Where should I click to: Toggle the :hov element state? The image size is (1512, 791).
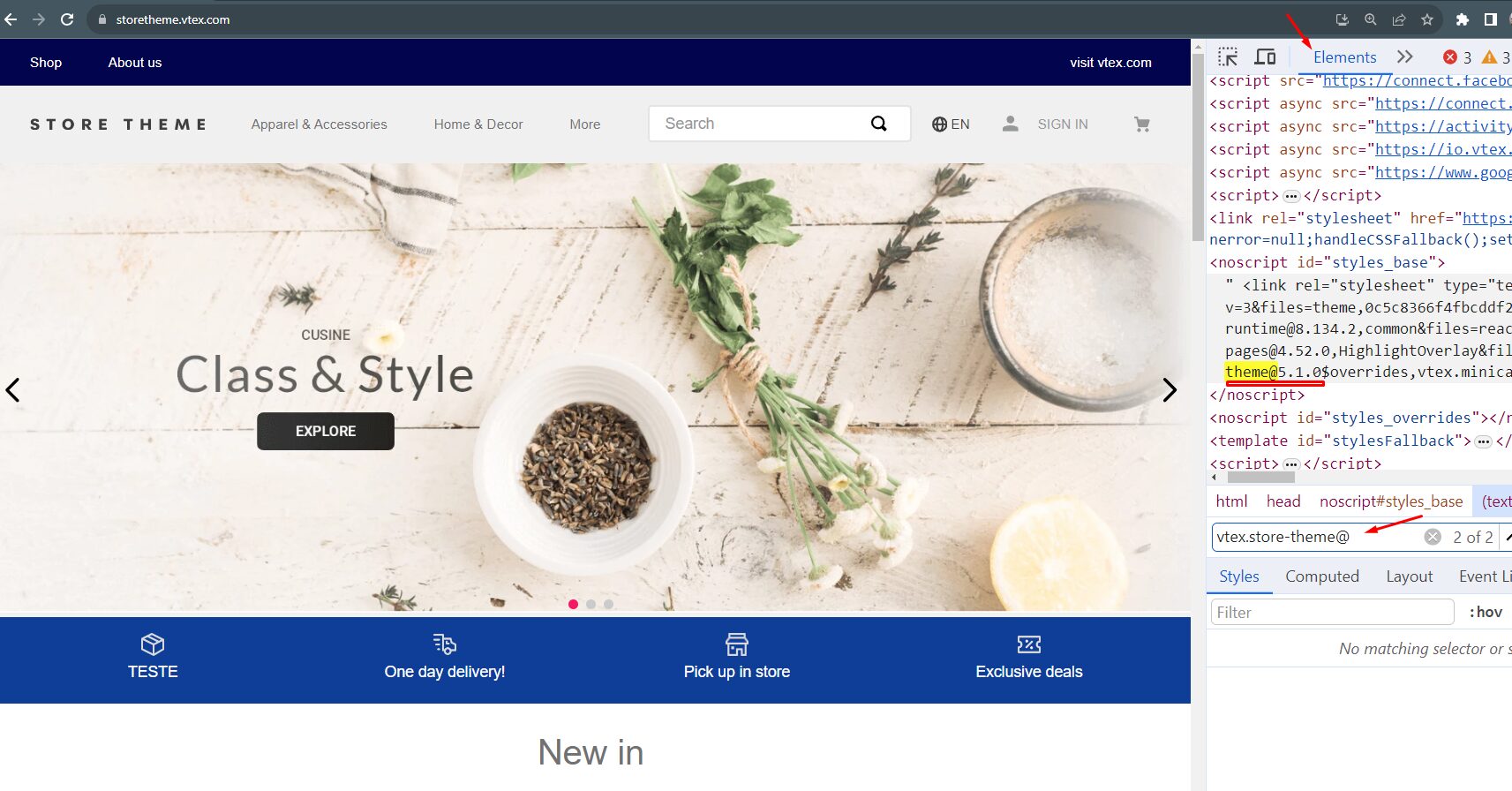click(x=1486, y=612)
